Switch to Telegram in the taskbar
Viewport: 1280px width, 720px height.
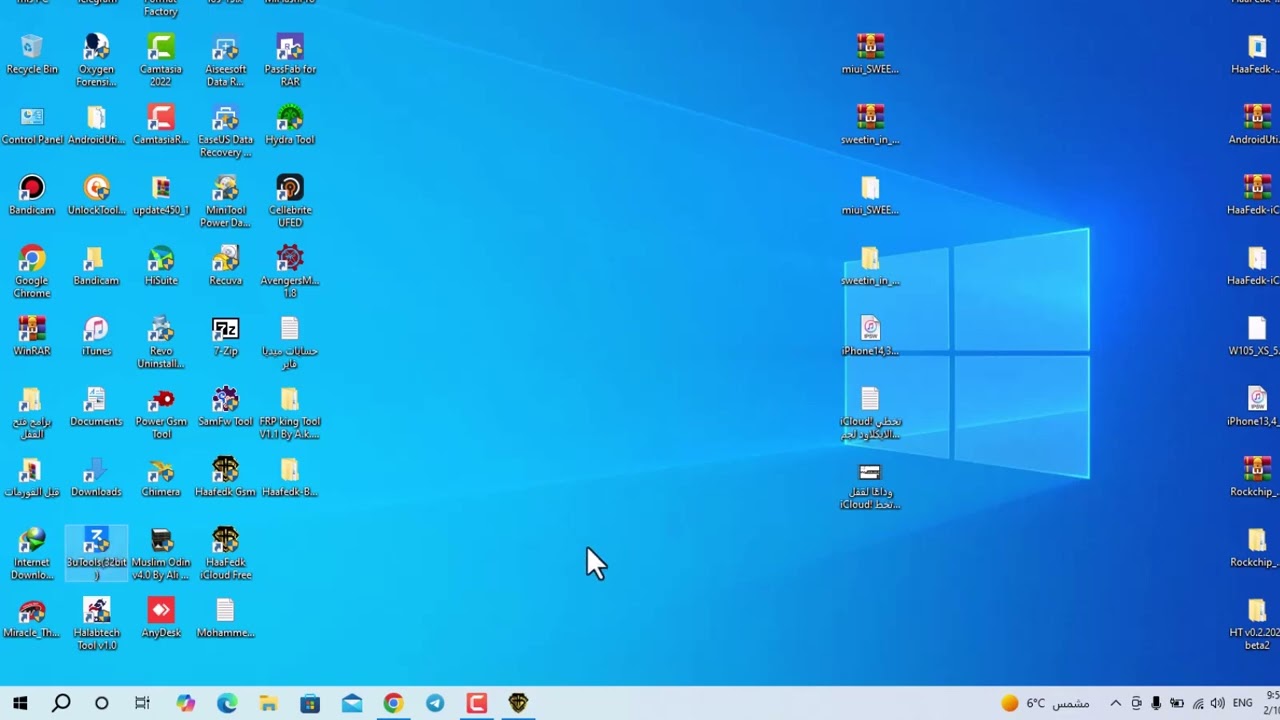coord(435,703)
